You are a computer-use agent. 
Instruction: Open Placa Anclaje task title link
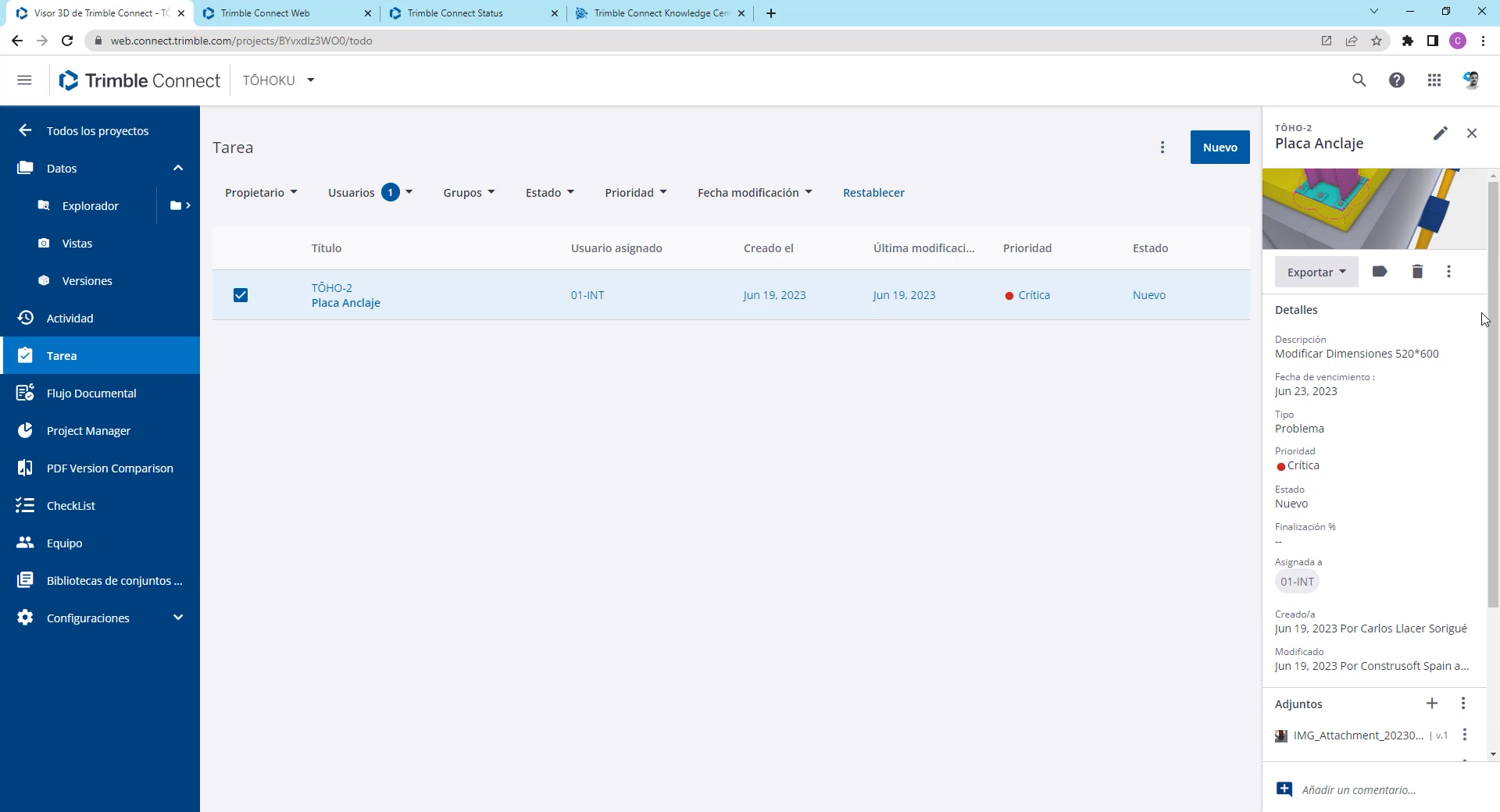point(346,303)
